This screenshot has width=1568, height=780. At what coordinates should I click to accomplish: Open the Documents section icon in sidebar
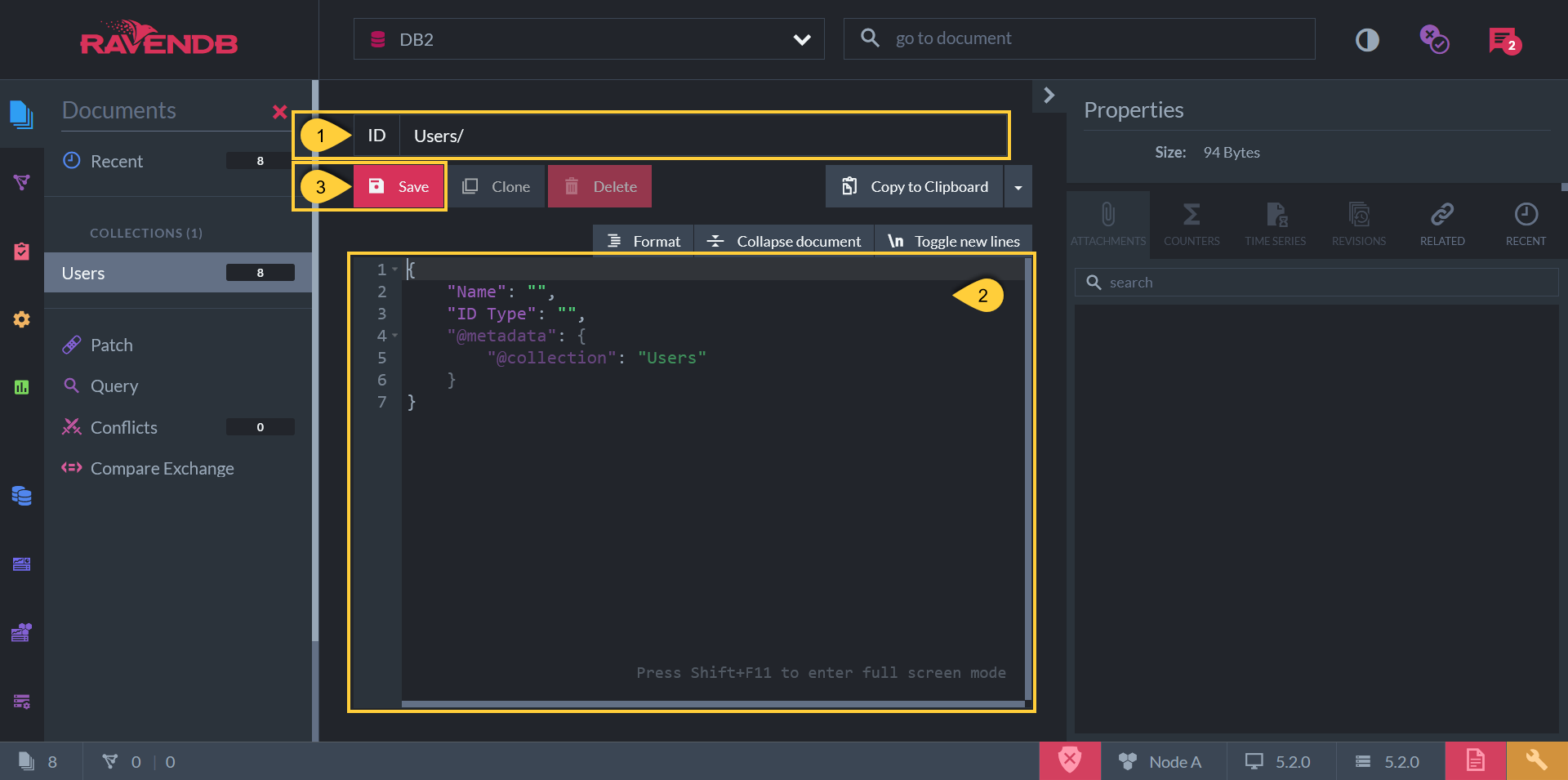point(21,114)
